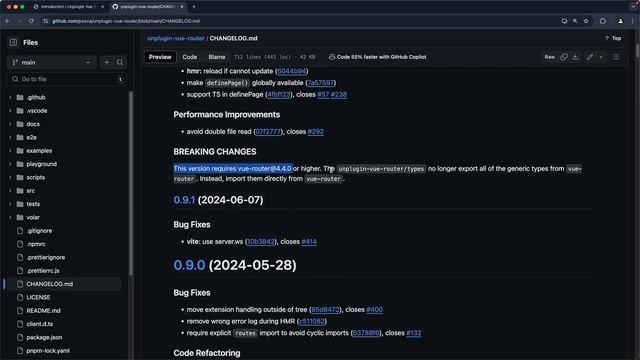The height and width of the screenshot is (360, 640).
Task: Switch to the Code tab
Action: [189, 57]
